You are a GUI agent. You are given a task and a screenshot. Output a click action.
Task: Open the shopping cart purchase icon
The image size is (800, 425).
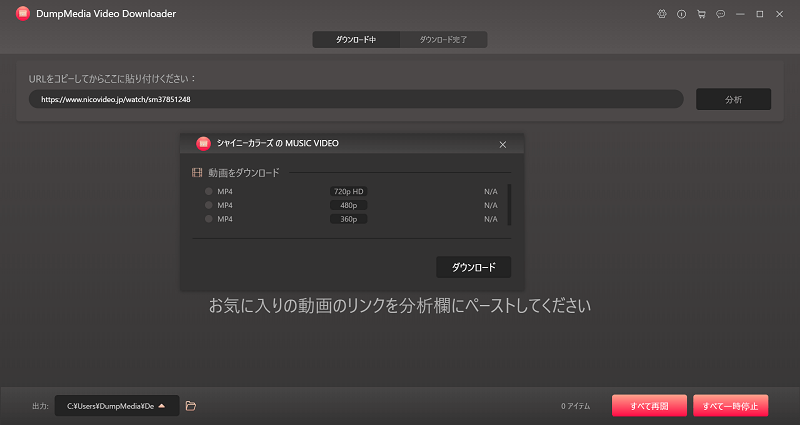701,14
